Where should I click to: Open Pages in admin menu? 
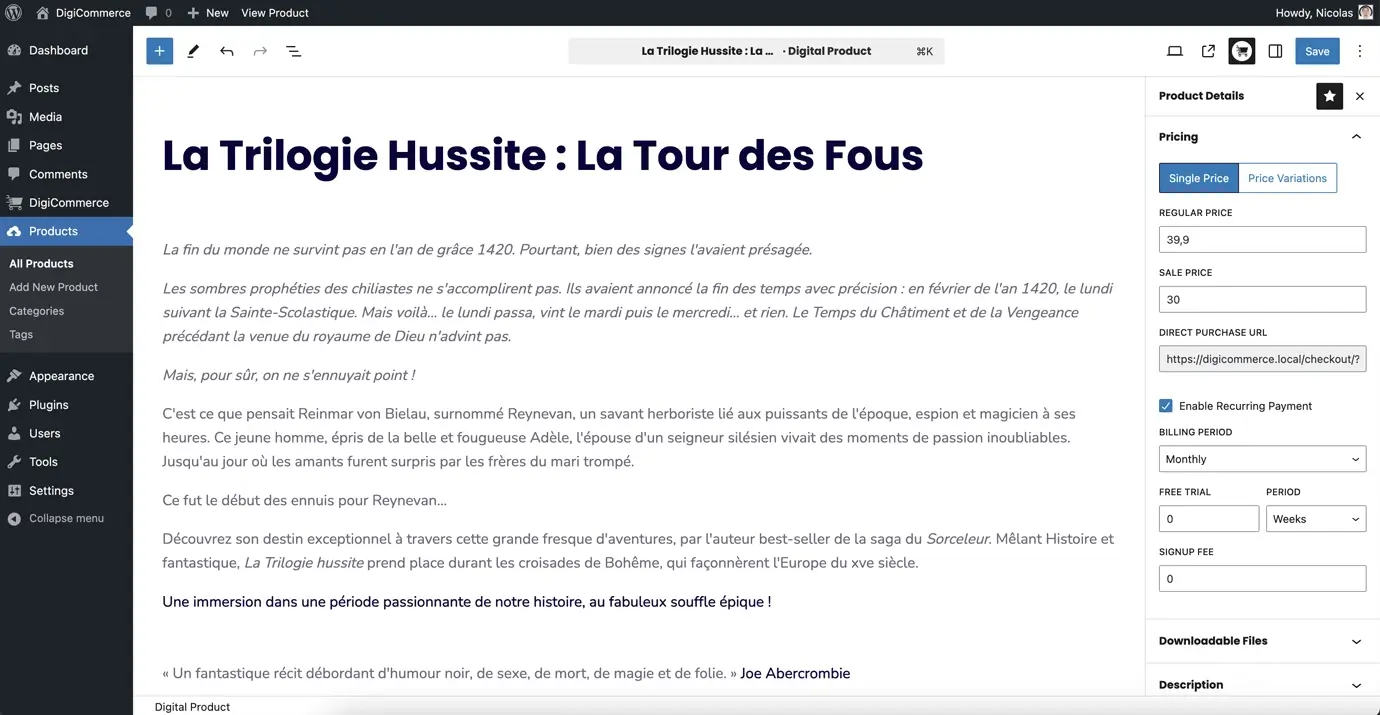[x=66, y=145]
